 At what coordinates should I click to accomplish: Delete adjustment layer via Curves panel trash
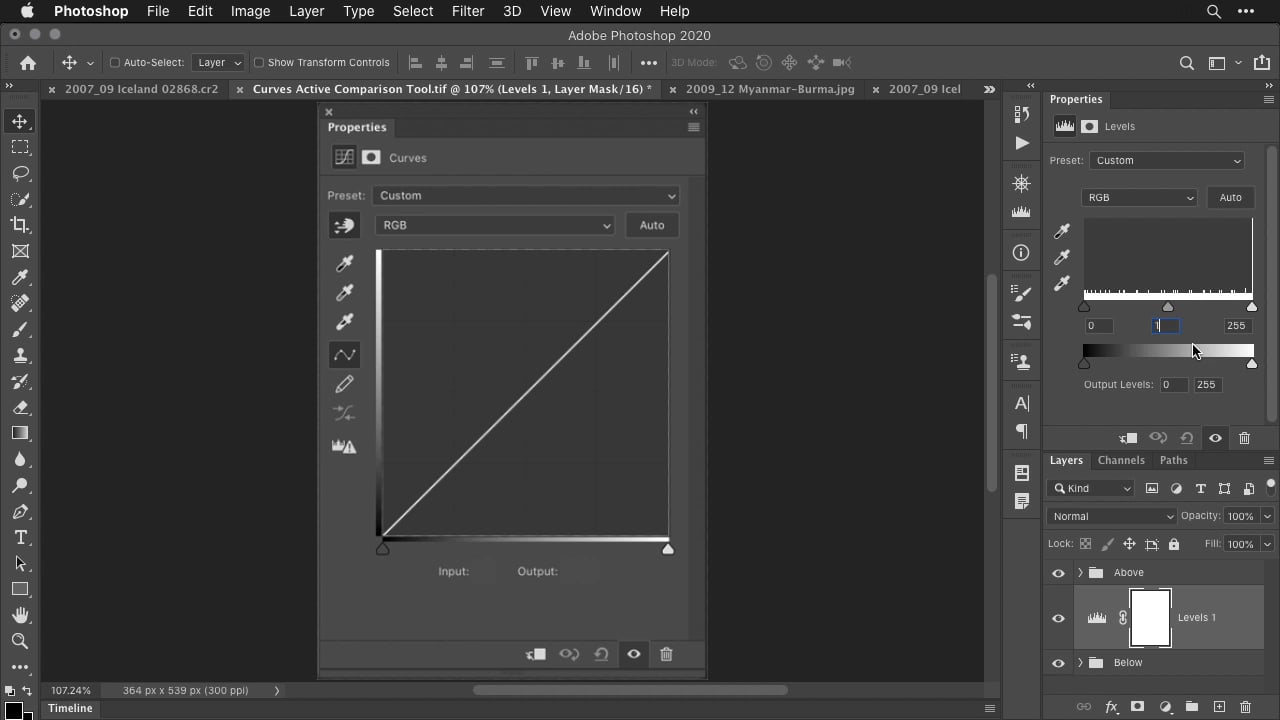click(x=666, y=654)
